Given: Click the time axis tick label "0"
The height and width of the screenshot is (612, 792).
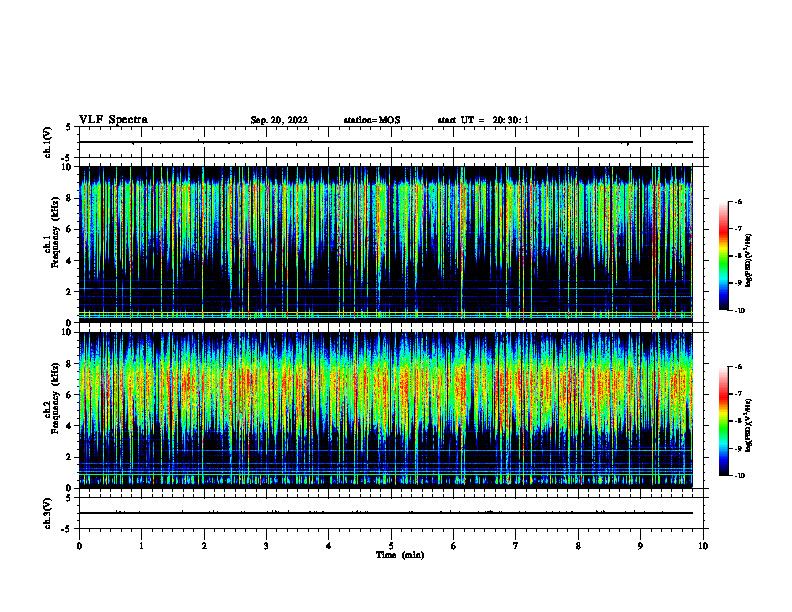Looking at the screenshot, I should pos(79,546).
